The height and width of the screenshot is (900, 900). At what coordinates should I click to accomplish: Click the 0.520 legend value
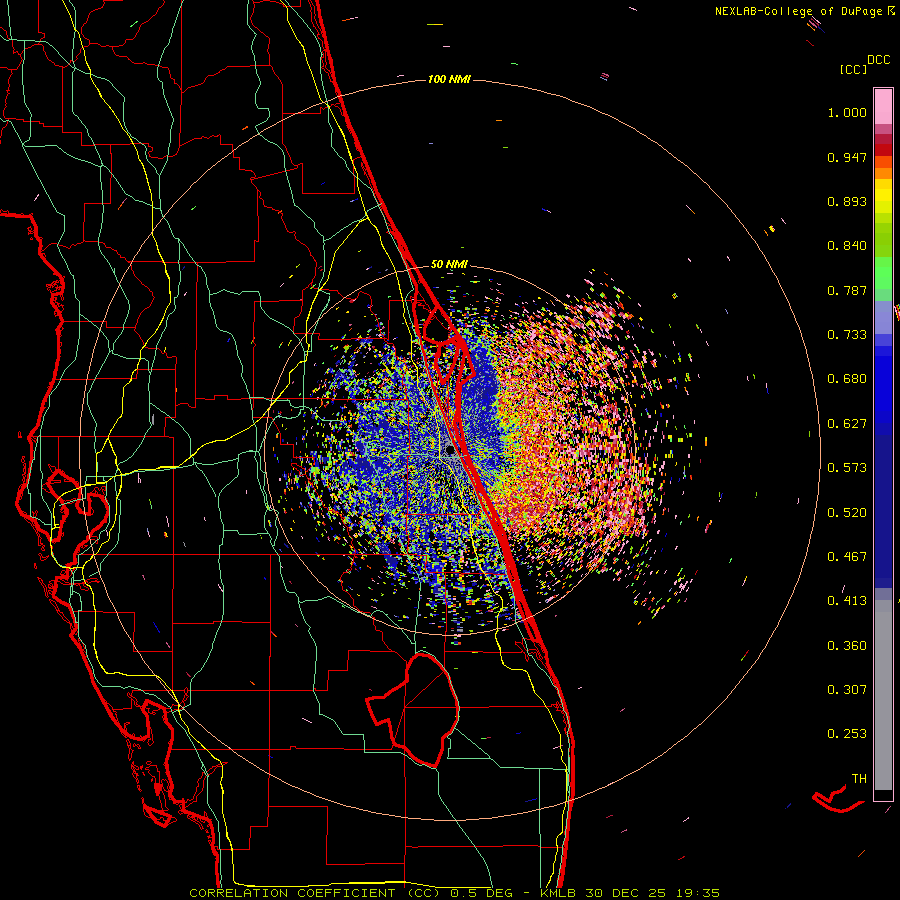[847, 513]
